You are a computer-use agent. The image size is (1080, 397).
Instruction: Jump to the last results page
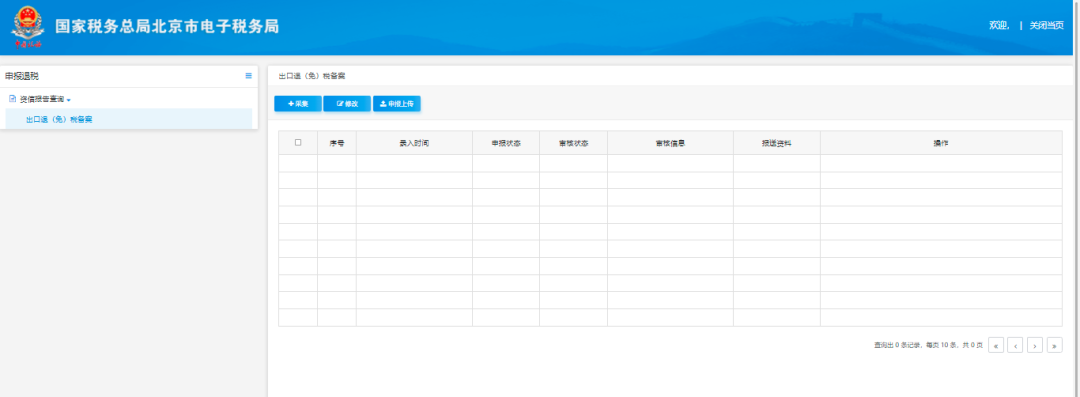[x=1055, y=345]
